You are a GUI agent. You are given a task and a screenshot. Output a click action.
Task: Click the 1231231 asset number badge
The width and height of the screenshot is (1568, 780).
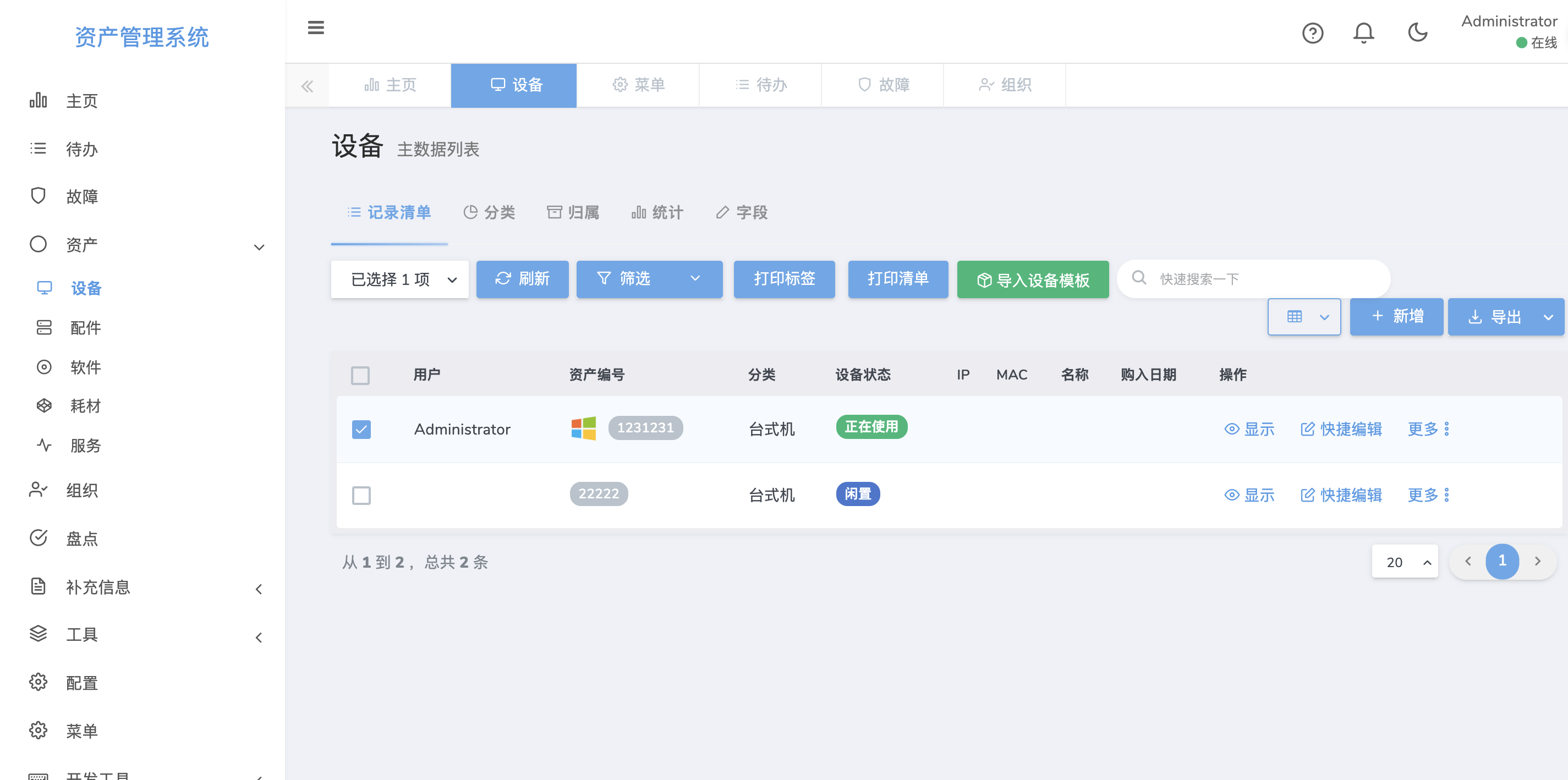point(645,428)
